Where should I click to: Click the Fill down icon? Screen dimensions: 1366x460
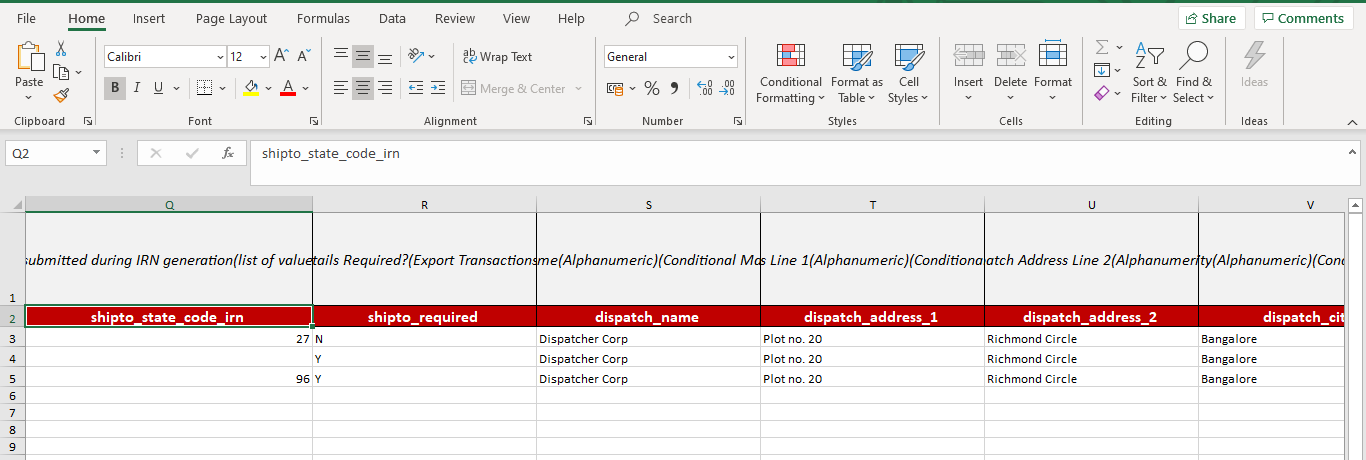tap(1102, 71)
